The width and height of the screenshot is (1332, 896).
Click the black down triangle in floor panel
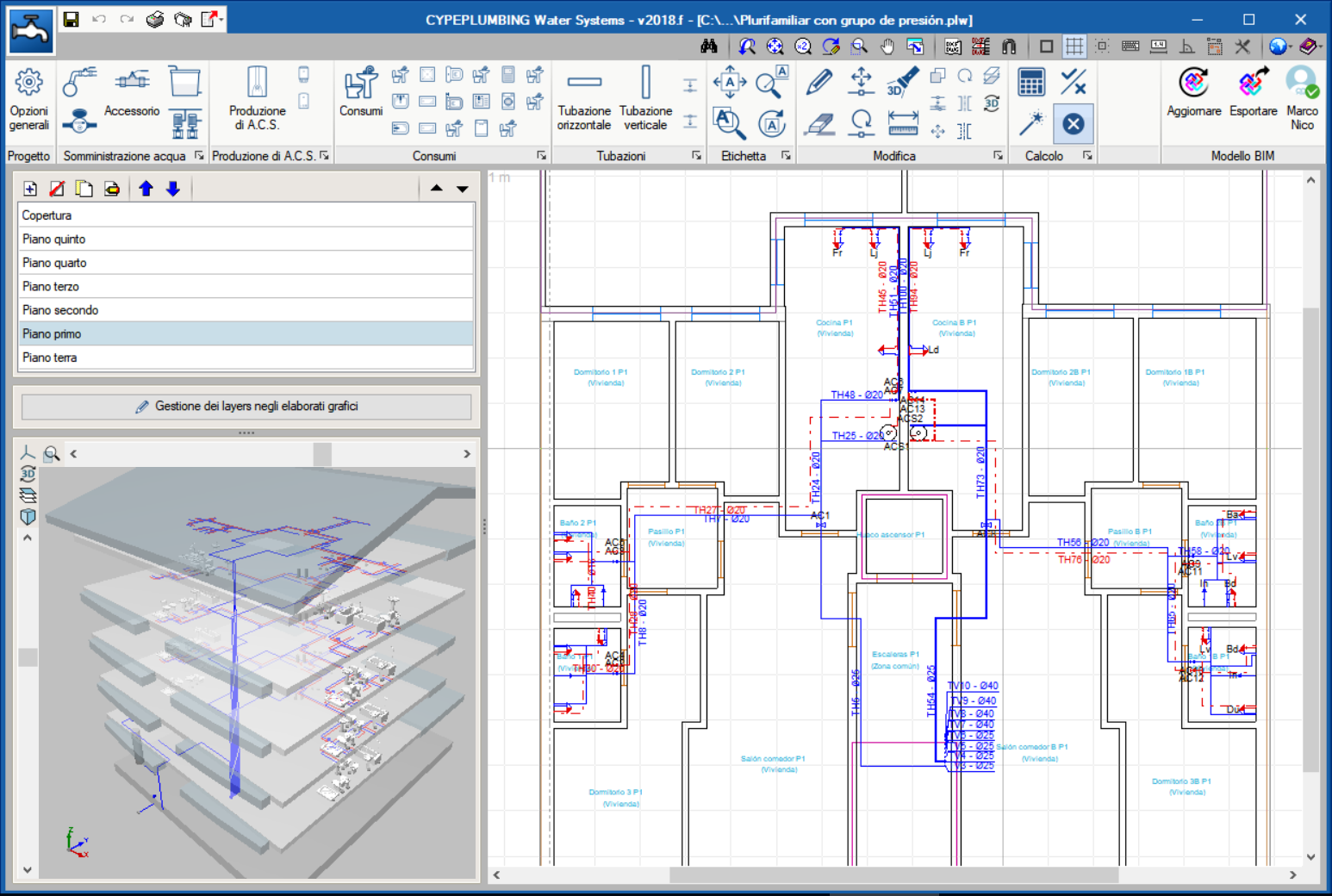click(x=463, y=189)
